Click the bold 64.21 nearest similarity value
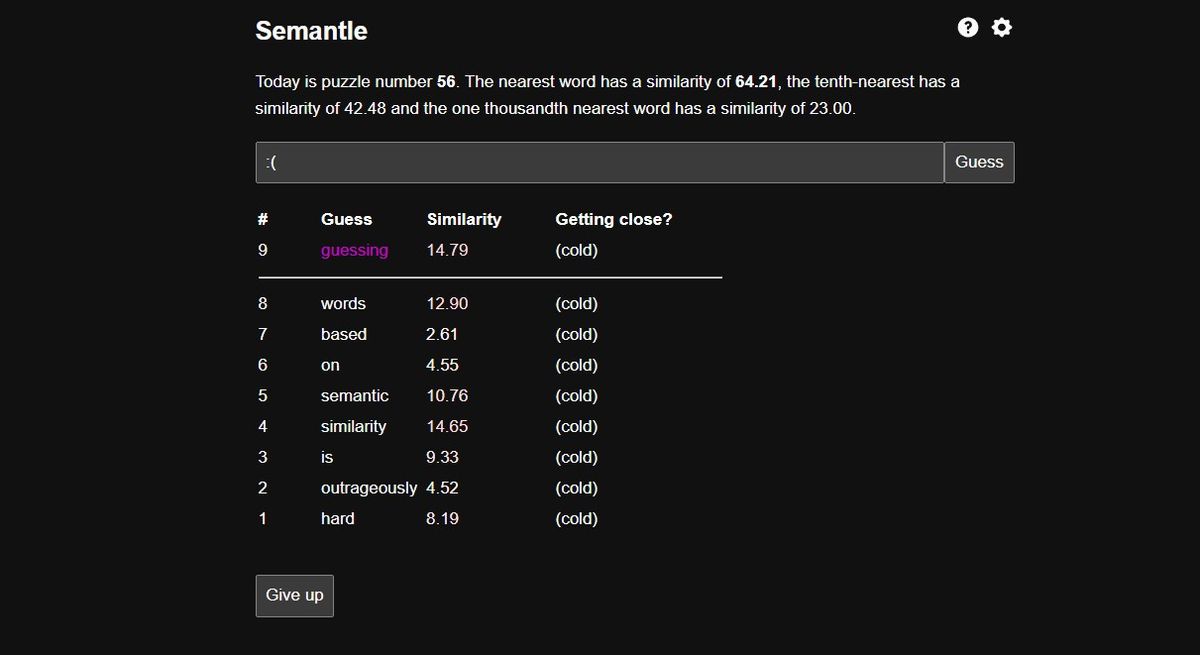The height and width of the screenshot is (655, 1200). [756, 81]
